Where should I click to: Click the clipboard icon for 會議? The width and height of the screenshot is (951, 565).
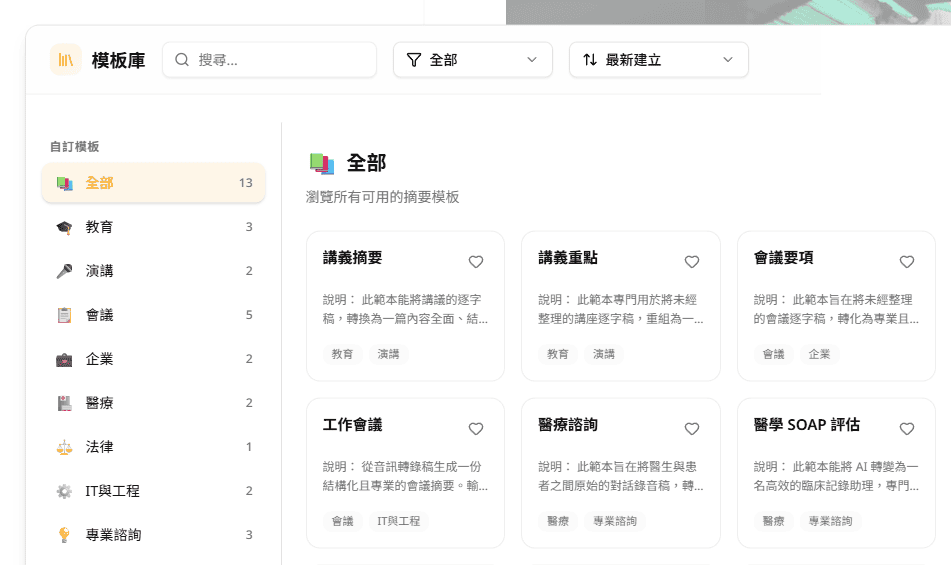pyautogui.click(x=64, y=315)
